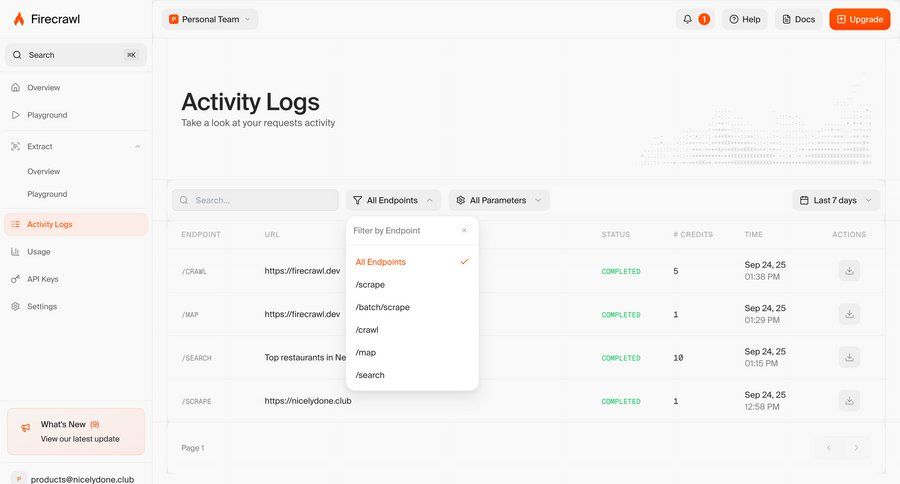This screenshot has height=484, width=900.
Task: Download the /SCRAPE request log
Action: (849, 401)
